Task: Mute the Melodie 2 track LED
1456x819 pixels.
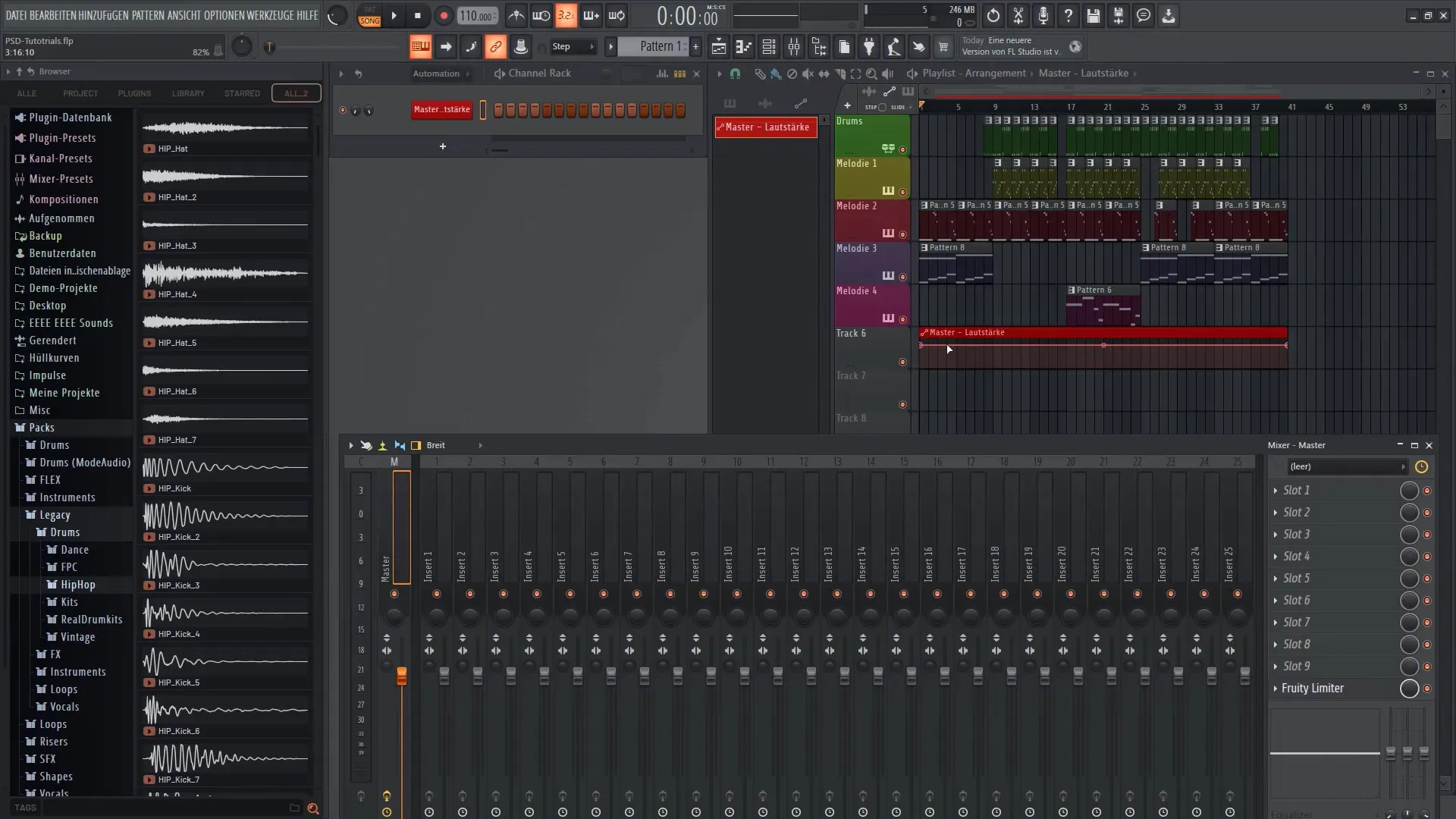Action: [x=902, y=234]
